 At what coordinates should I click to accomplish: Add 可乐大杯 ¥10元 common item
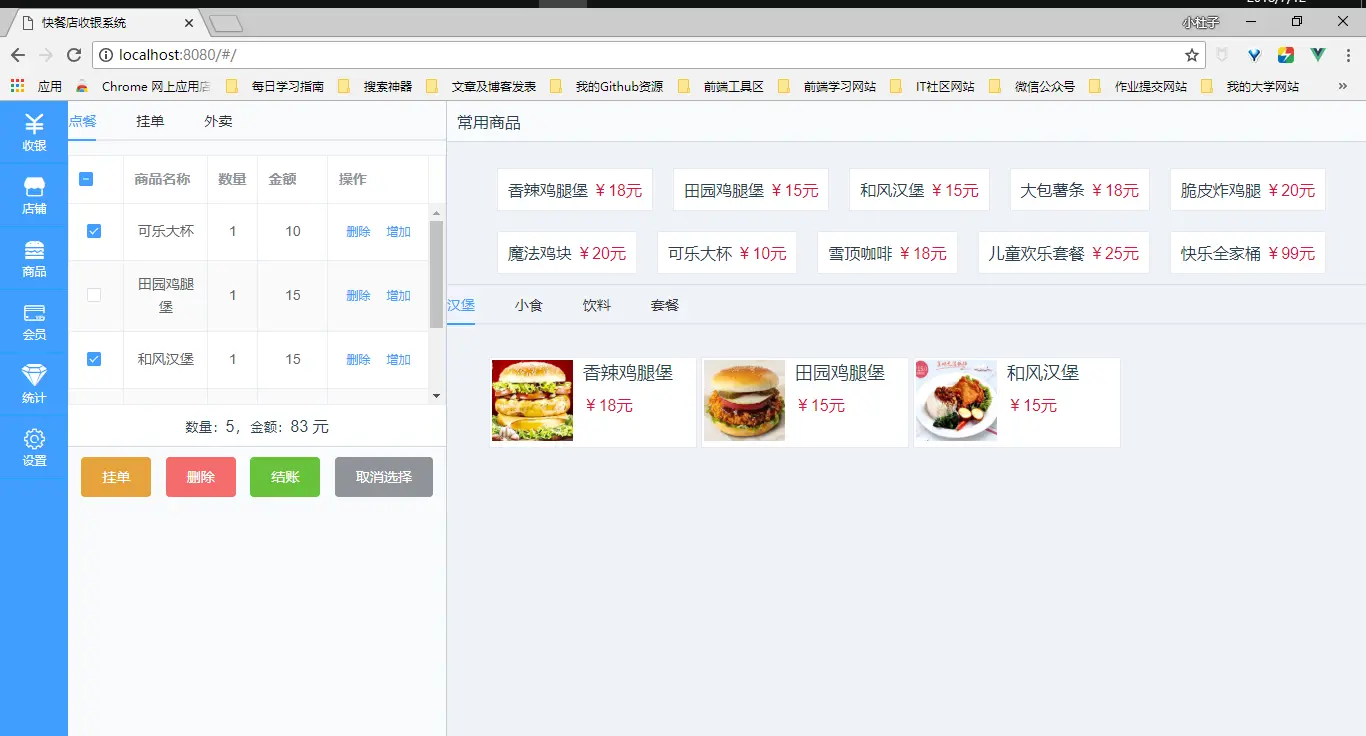(x=727, y=253)
